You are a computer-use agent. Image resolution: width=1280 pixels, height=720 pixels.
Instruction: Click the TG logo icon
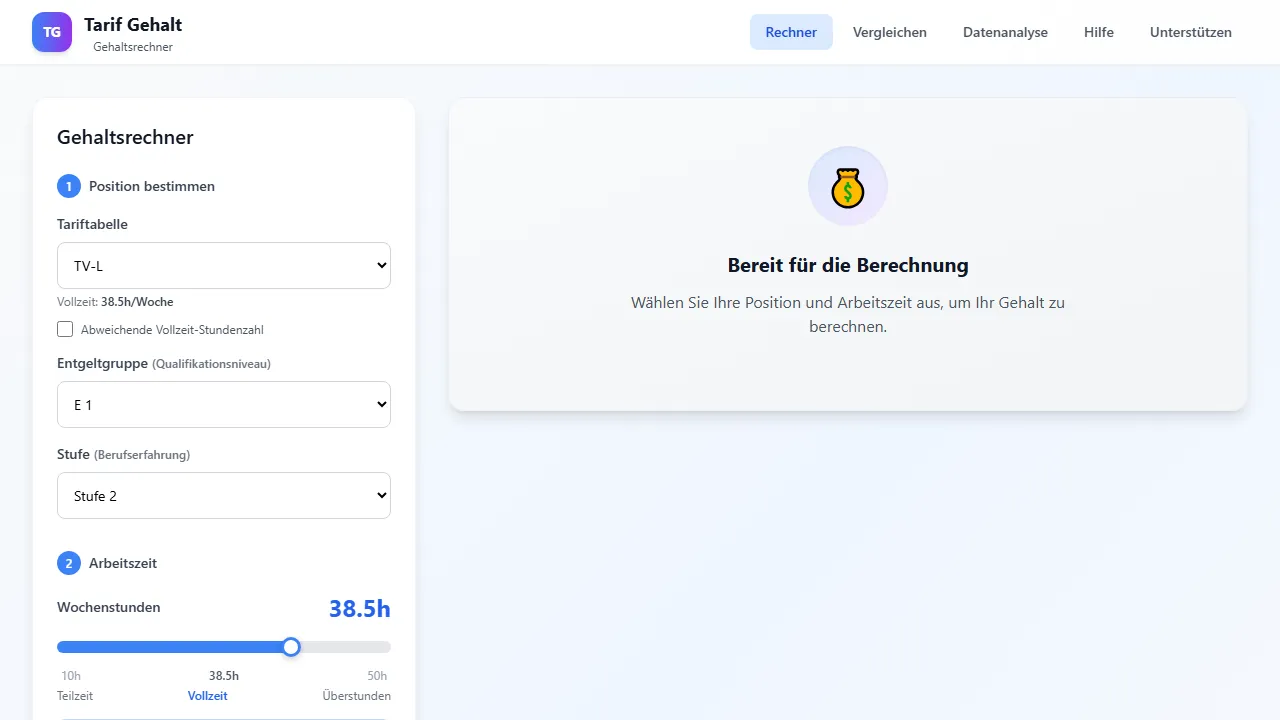pos(51,31)
